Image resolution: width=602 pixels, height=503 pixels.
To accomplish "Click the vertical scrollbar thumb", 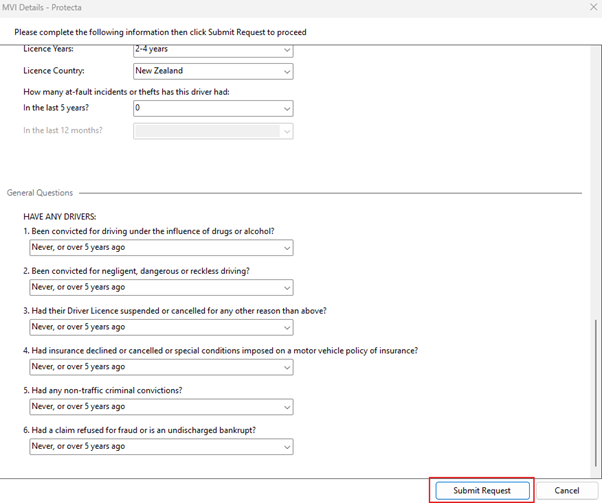I will (x=597, y=395).
